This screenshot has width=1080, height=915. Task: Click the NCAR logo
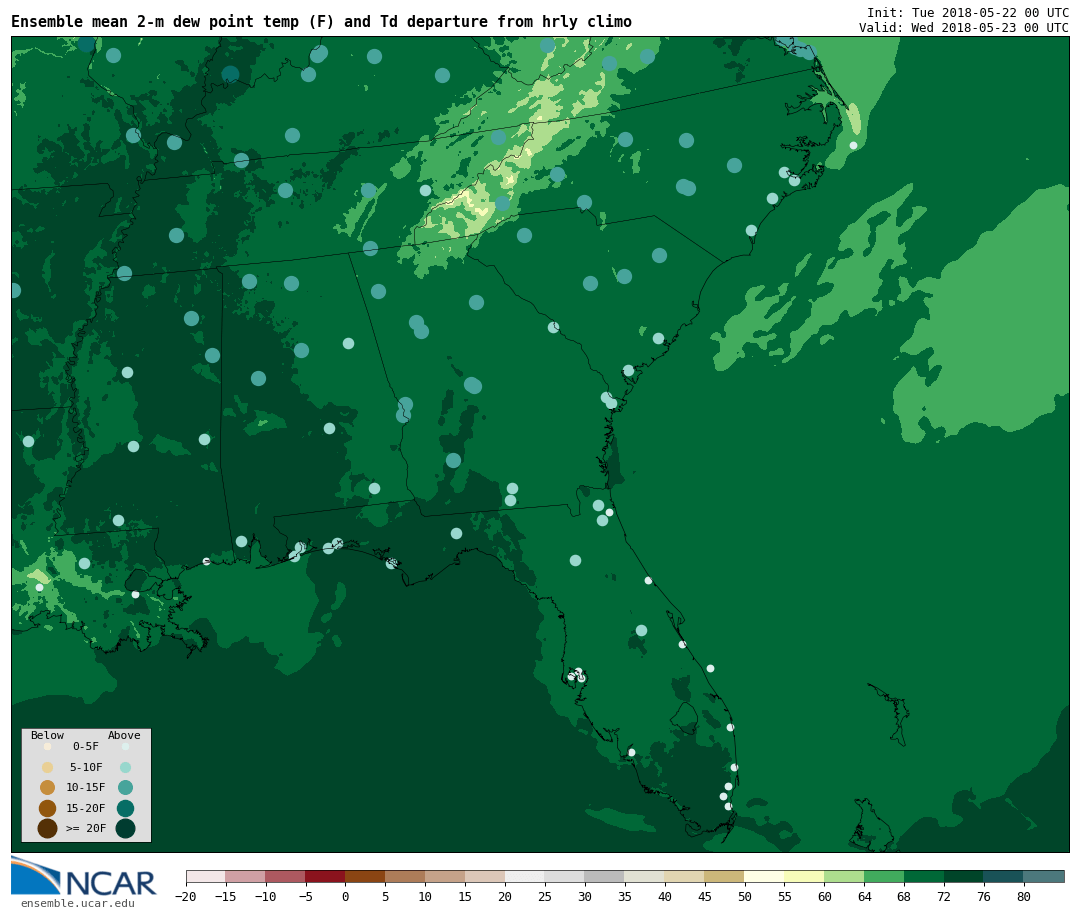coord(83,876)
